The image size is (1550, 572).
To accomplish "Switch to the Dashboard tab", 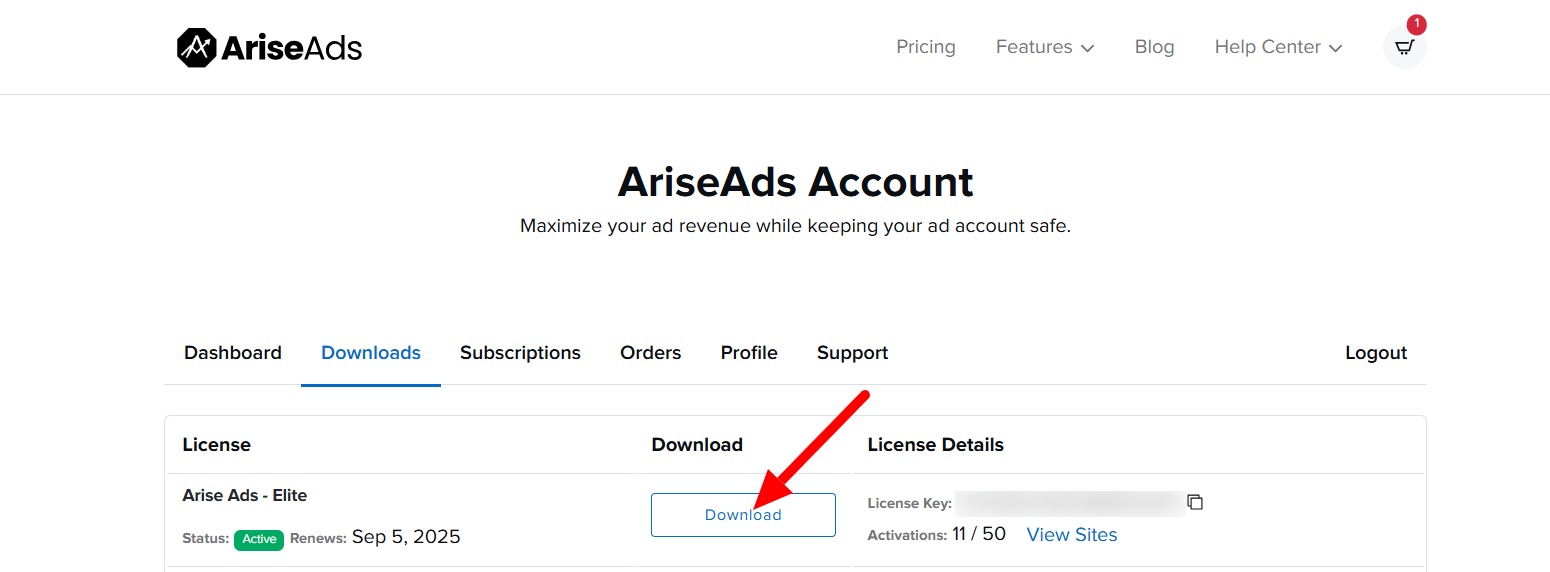I will click(233, 353).
